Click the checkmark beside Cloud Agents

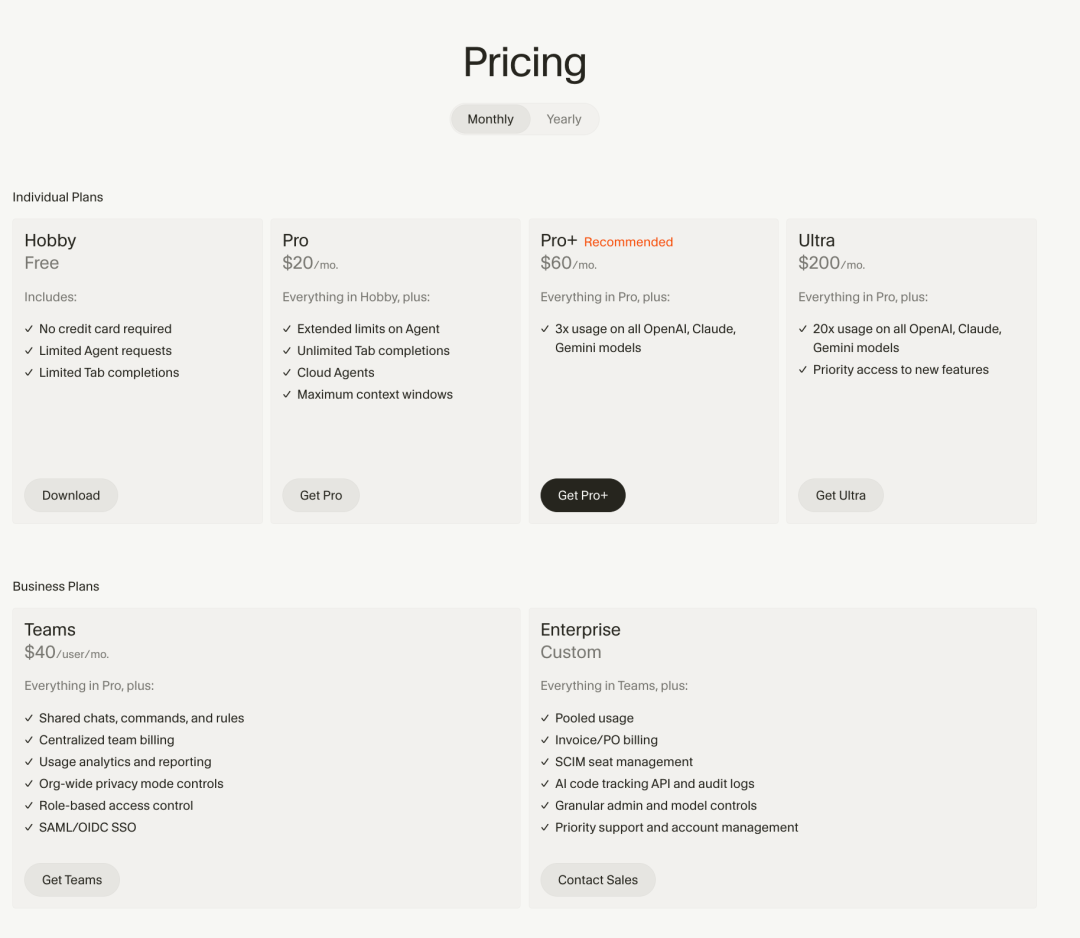tap(287, 373)
